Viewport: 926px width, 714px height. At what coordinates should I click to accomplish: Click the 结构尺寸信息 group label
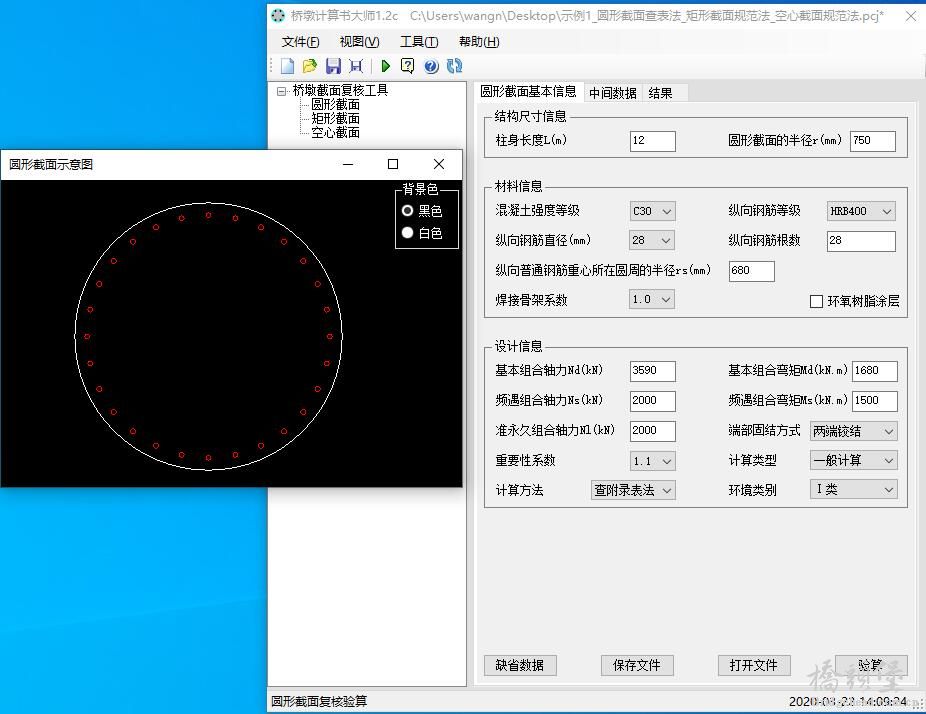(x=530, y=116)
